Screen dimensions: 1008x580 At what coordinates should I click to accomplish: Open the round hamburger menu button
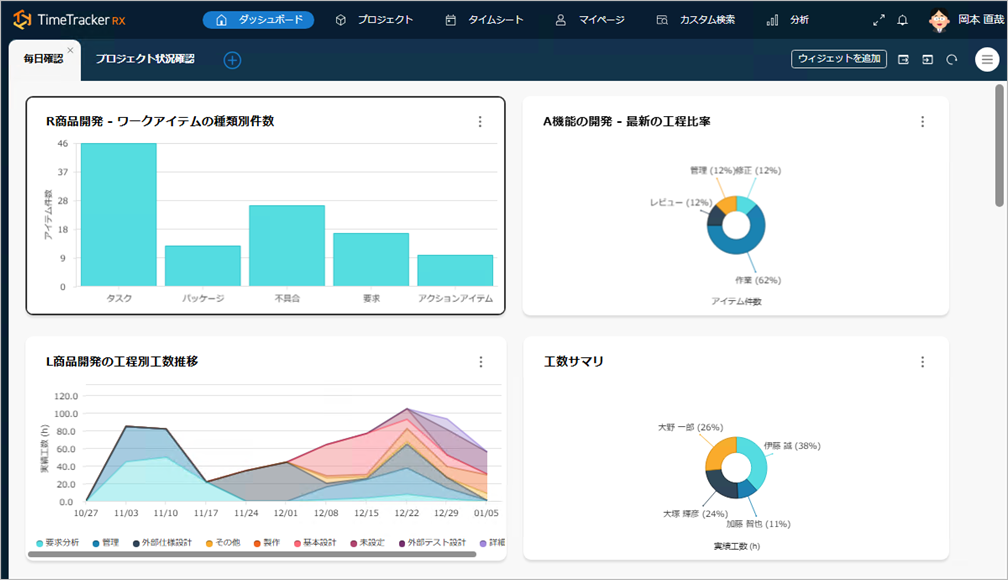click(987, 60)
